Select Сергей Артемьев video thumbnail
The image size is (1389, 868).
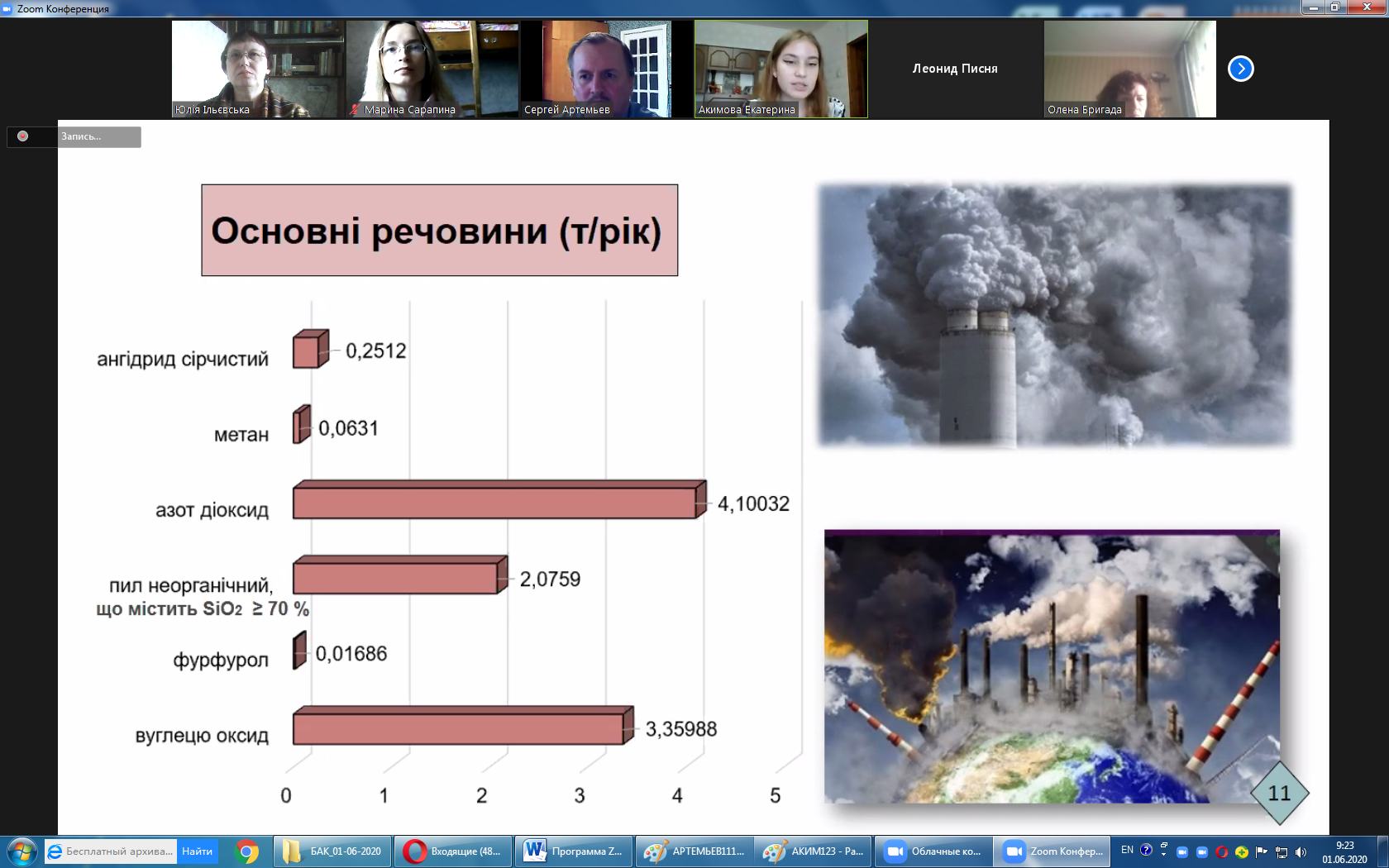click(606, 69)
